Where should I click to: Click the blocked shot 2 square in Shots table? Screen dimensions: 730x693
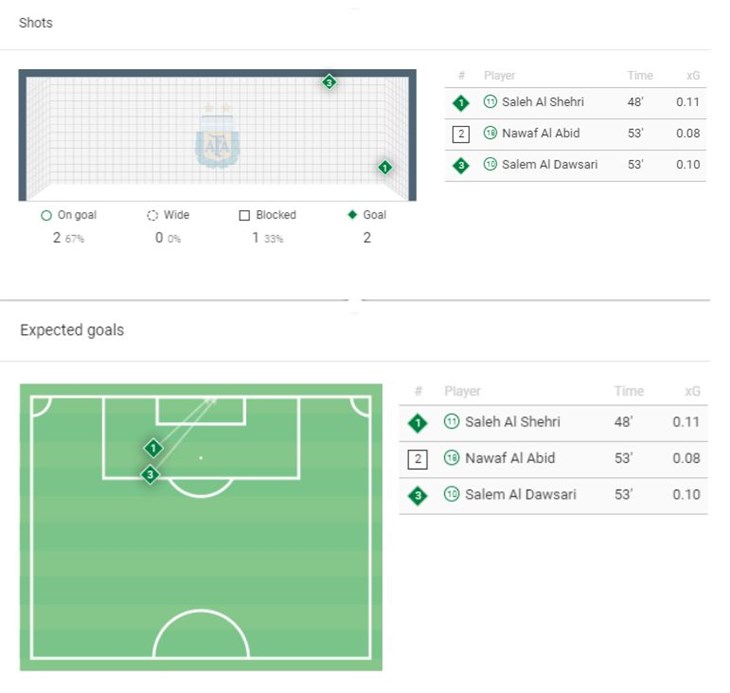point(461,134)
